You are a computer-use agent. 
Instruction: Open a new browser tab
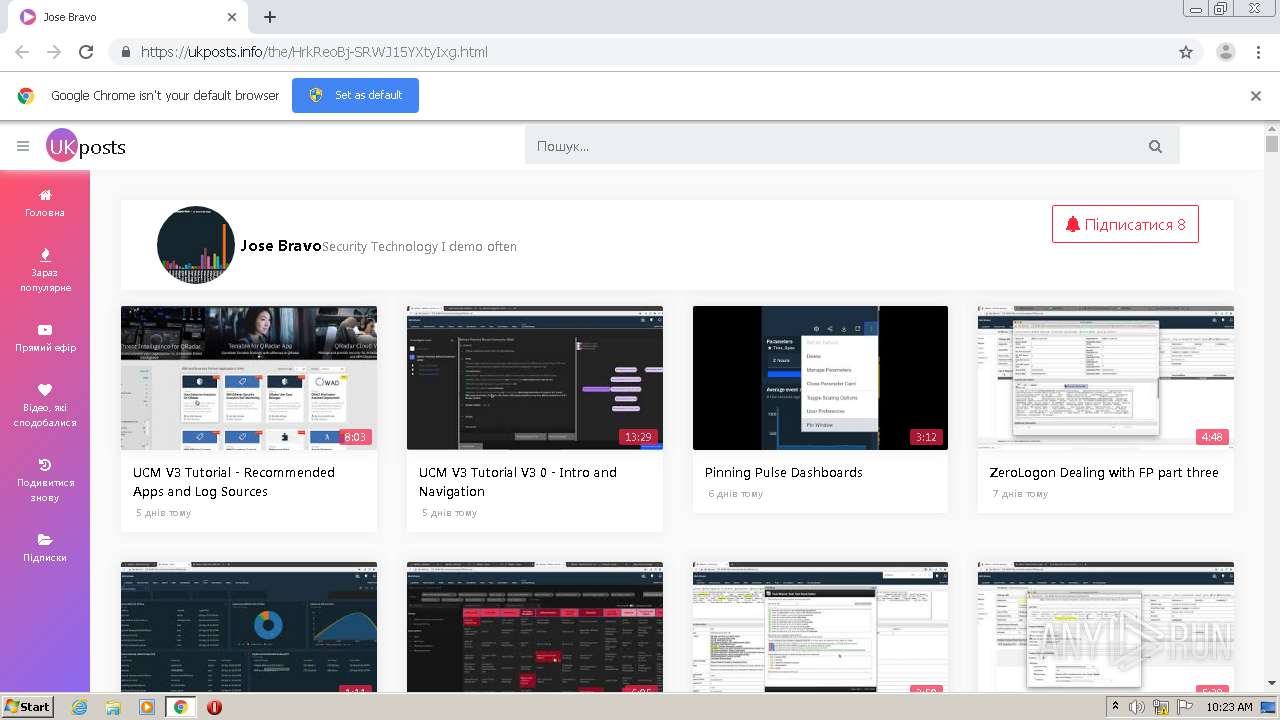[x=270, y=17]
